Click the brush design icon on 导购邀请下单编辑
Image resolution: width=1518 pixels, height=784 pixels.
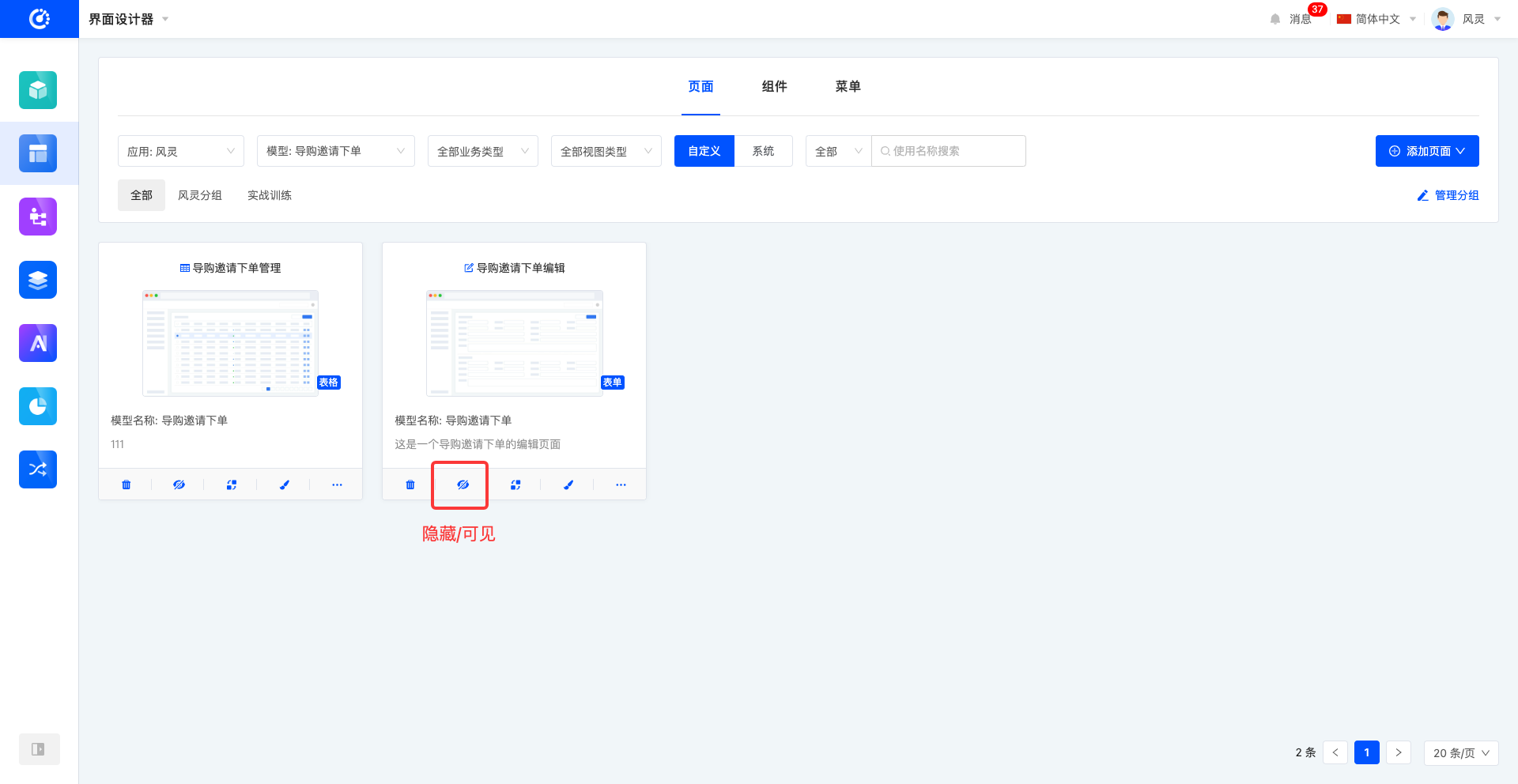click(x=568, y=484)
